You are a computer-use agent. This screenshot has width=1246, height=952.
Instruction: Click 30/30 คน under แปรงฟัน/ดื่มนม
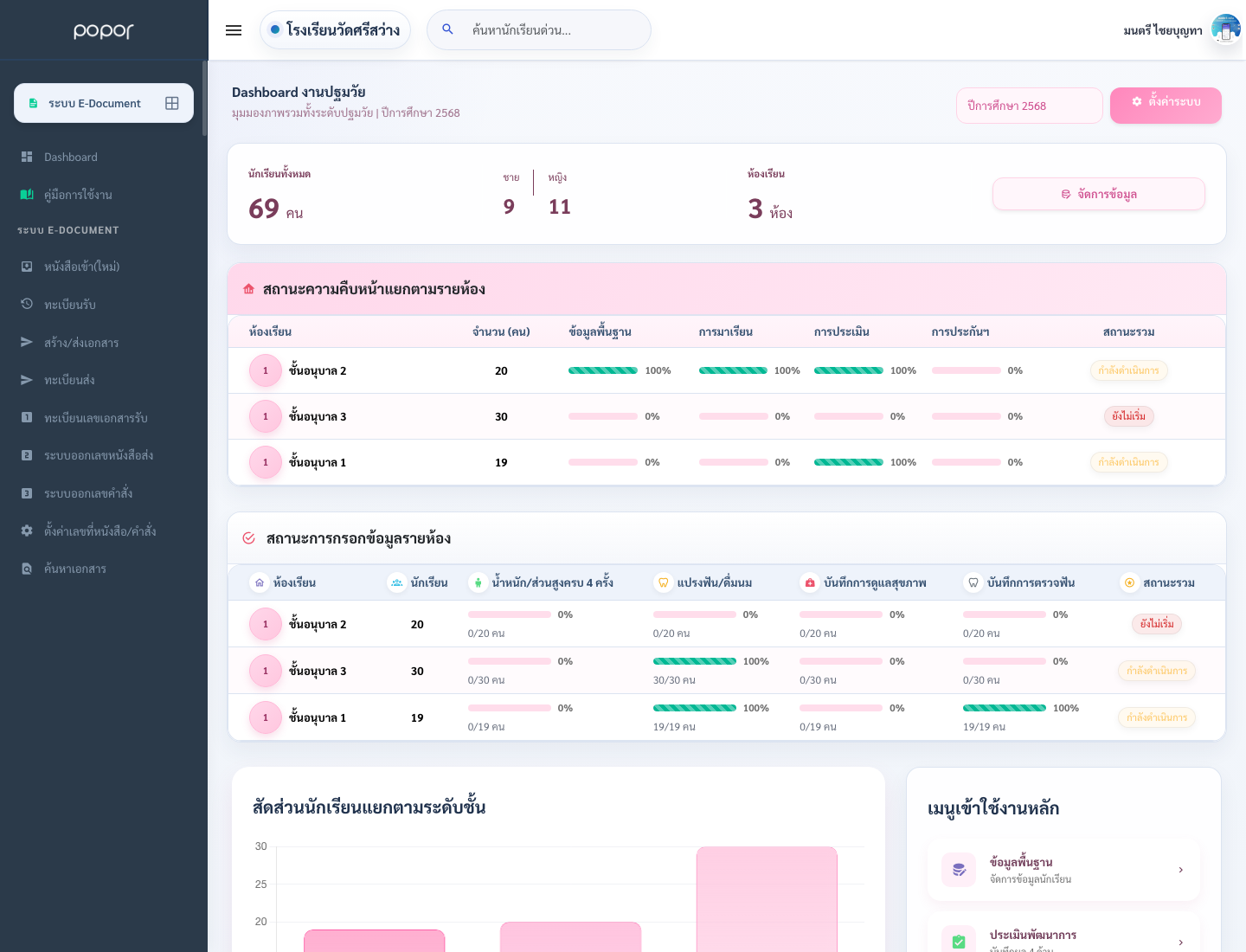674,680
